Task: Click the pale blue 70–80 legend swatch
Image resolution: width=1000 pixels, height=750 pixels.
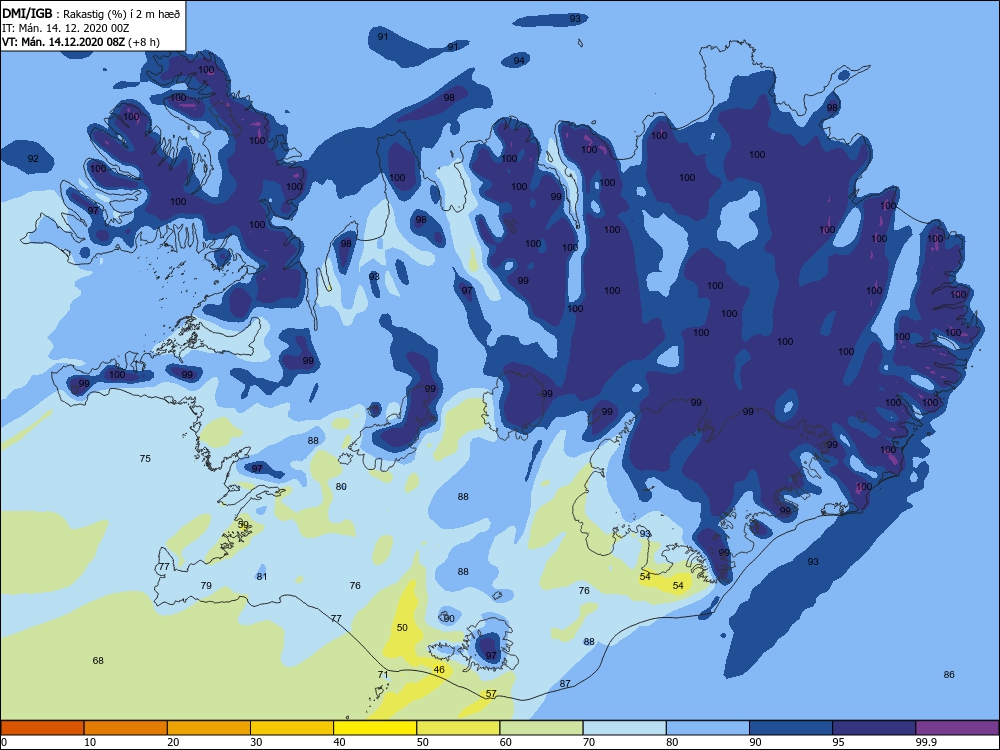Action: [624, 728]
